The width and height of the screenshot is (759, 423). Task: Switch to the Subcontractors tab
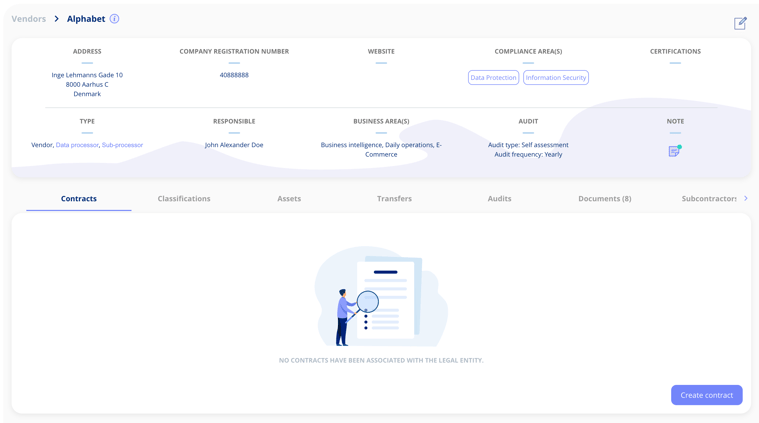(x=708, y=199)
